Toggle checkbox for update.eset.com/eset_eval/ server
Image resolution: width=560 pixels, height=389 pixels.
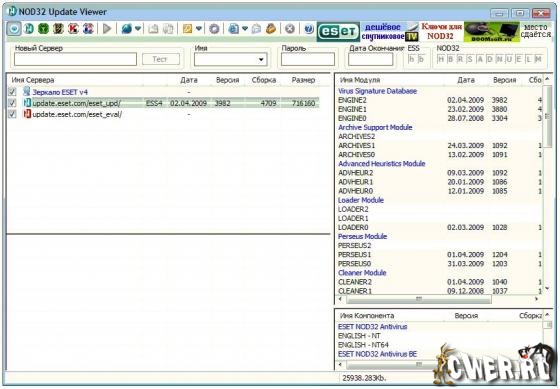point(12,114)
